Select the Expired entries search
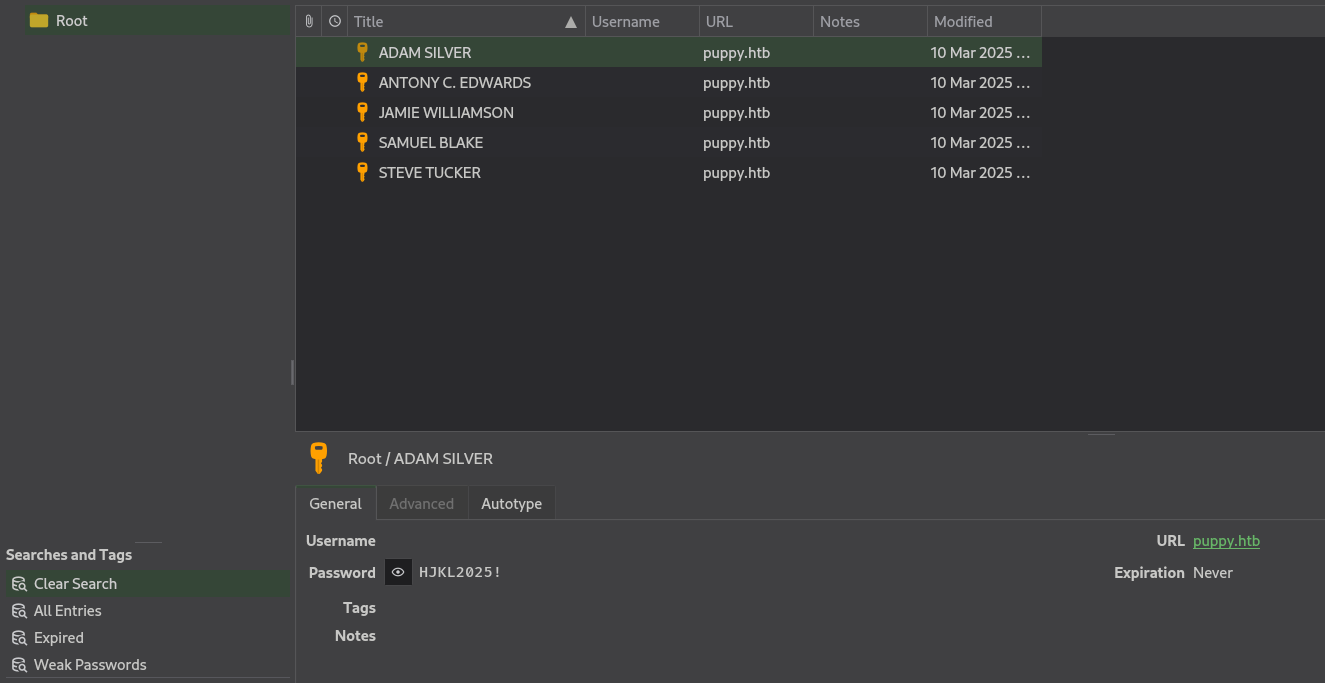The image size is (1325, 683). 58,637
